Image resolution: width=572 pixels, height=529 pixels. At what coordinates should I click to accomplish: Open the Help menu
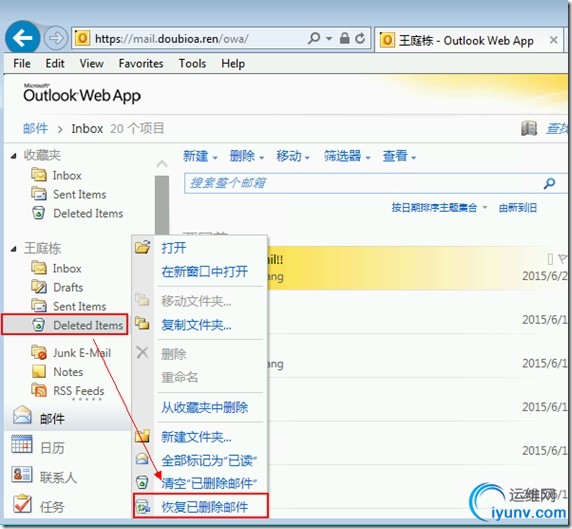click(x=233, y=63)
